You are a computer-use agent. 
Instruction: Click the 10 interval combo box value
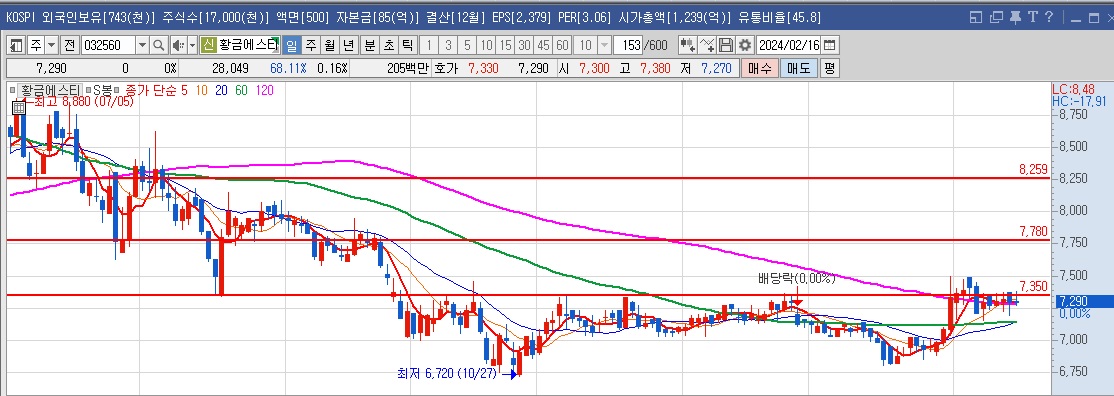click(585, 46)
